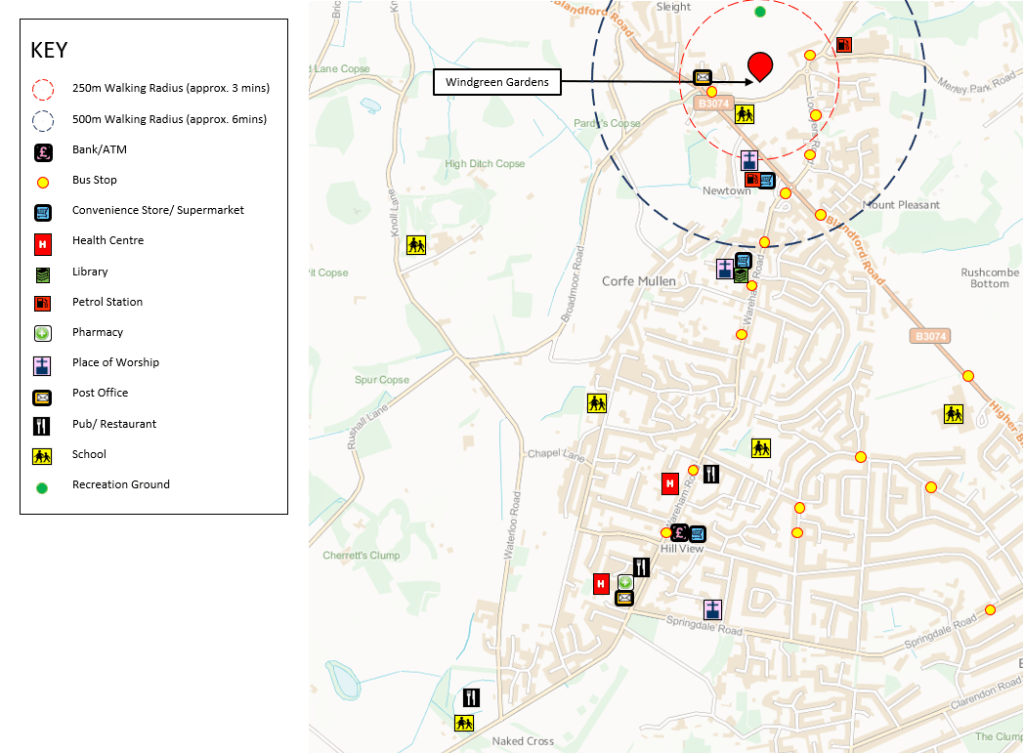The image size is (1024, 753).
Task: Click the 250m Walking Radius red circle symbol
Action: tap(43, 89)
